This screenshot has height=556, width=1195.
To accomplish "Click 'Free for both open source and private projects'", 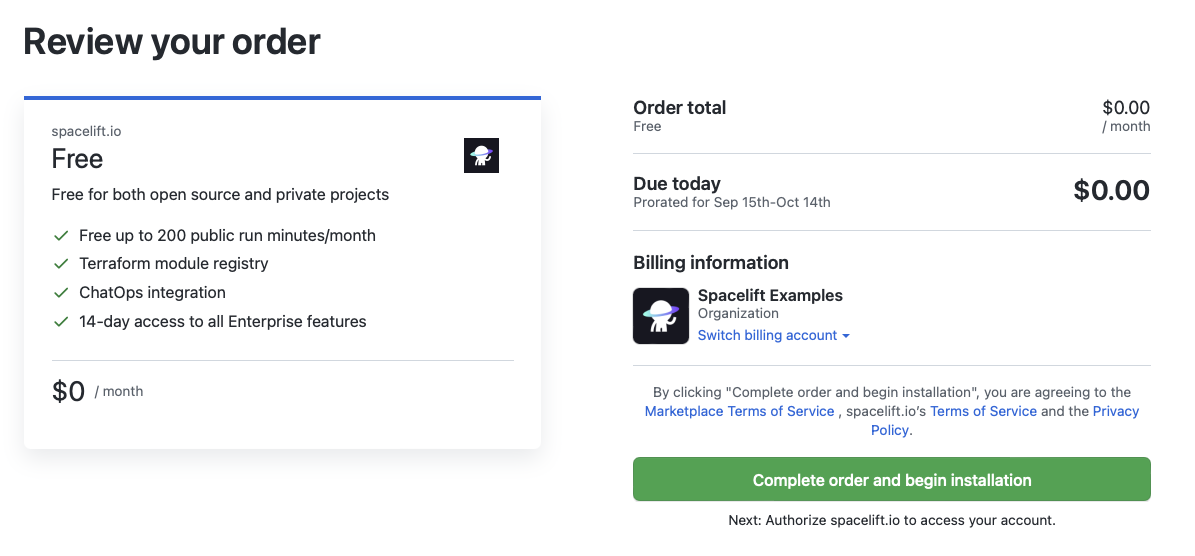I will point(220,195).
